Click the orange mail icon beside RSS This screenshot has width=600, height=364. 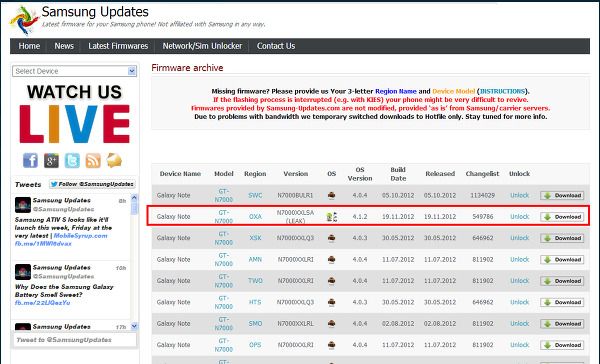[114, 160]
